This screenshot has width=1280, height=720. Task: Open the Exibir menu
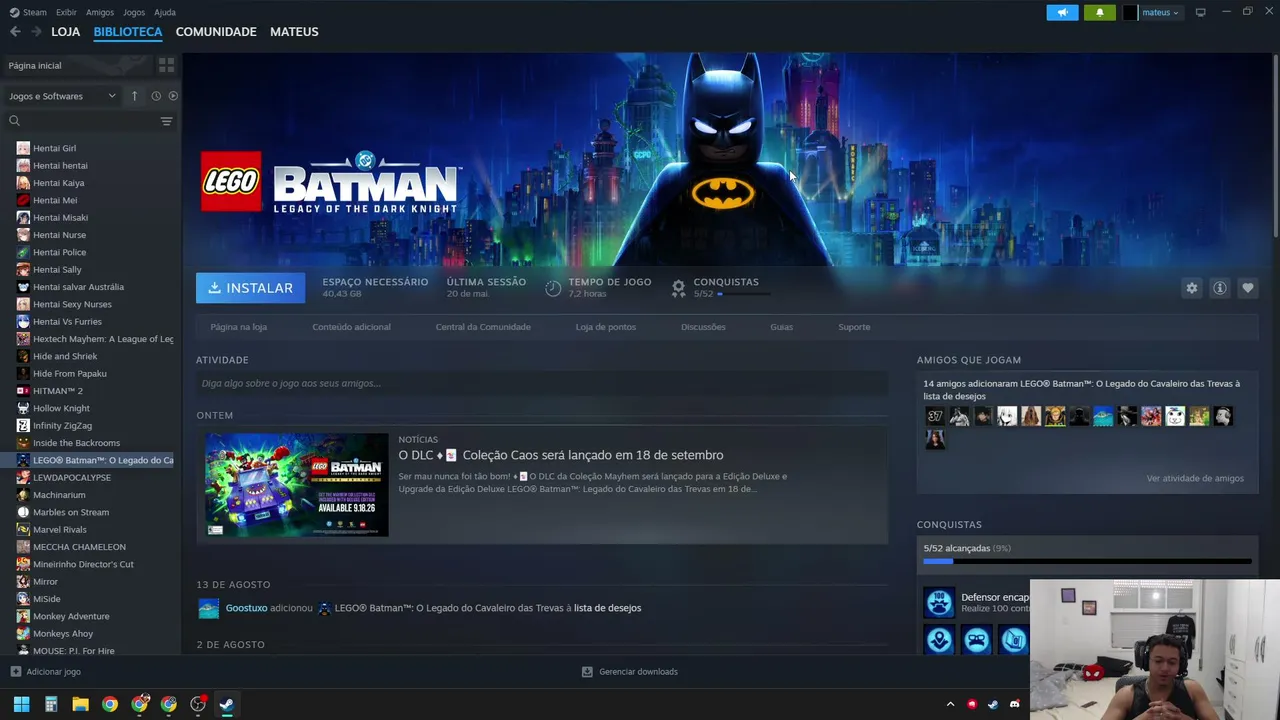[66, 12]
